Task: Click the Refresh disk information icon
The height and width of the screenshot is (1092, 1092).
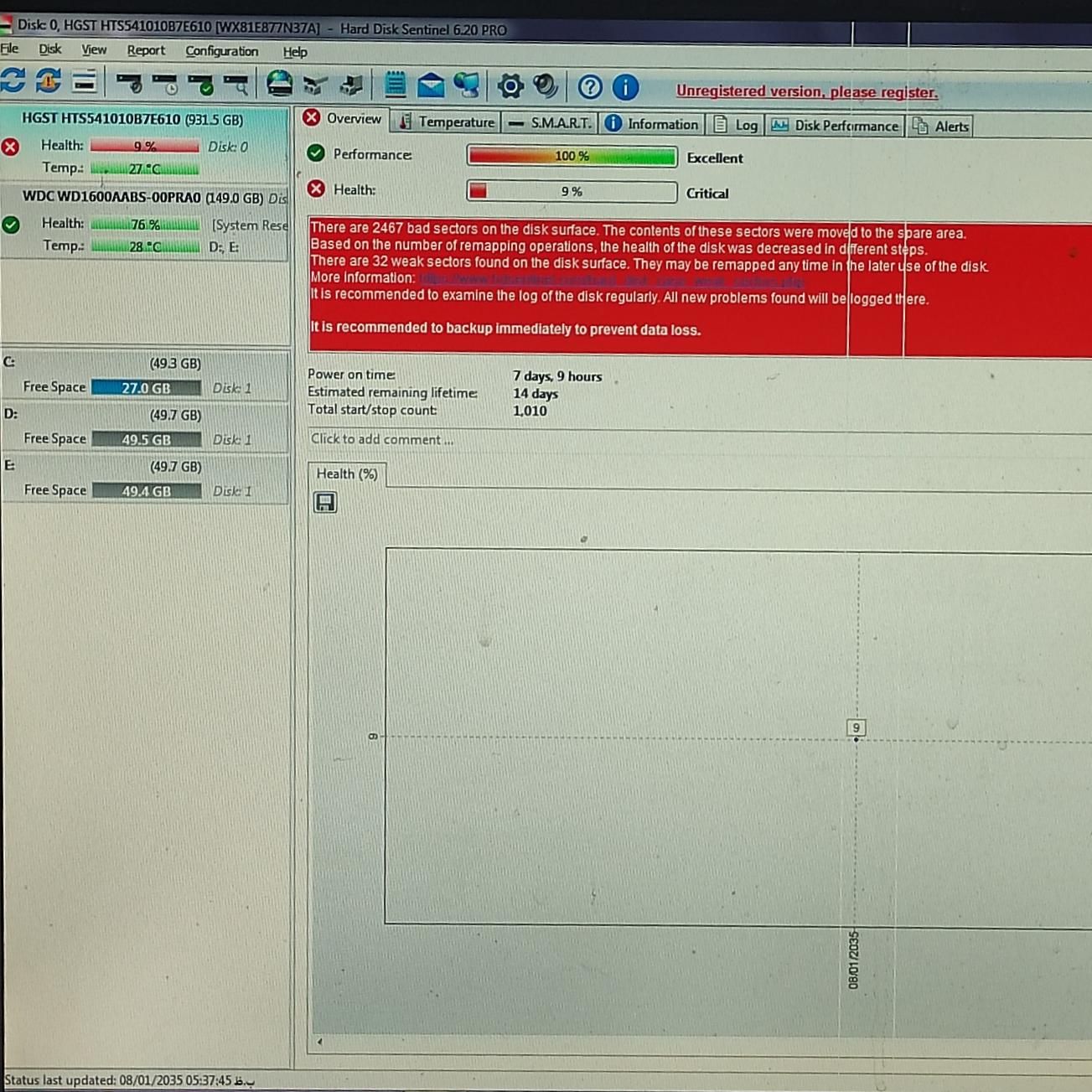Action: click(13, 82)
